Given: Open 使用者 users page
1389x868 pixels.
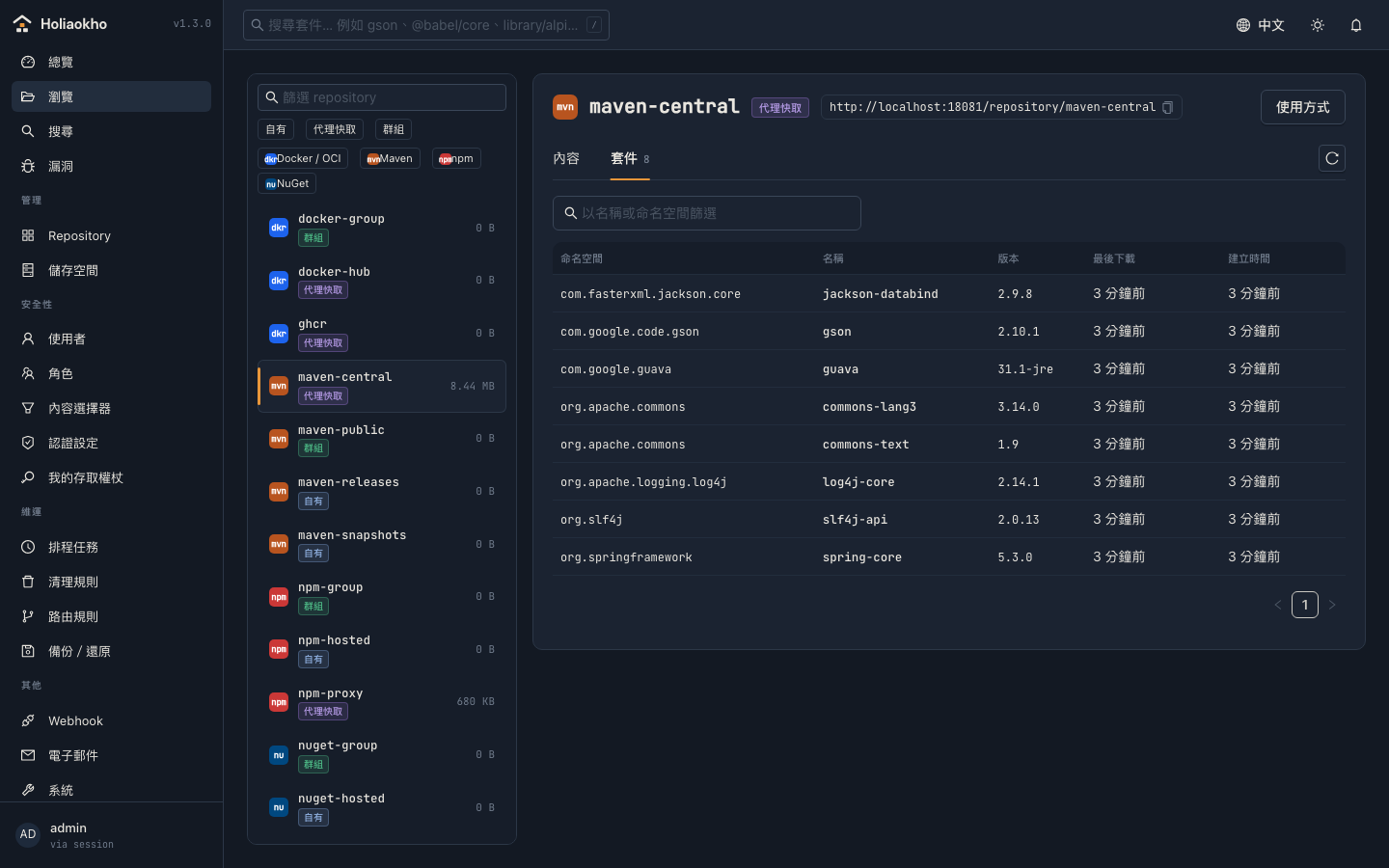Looking at the screenshot, I should click(111, 339).
